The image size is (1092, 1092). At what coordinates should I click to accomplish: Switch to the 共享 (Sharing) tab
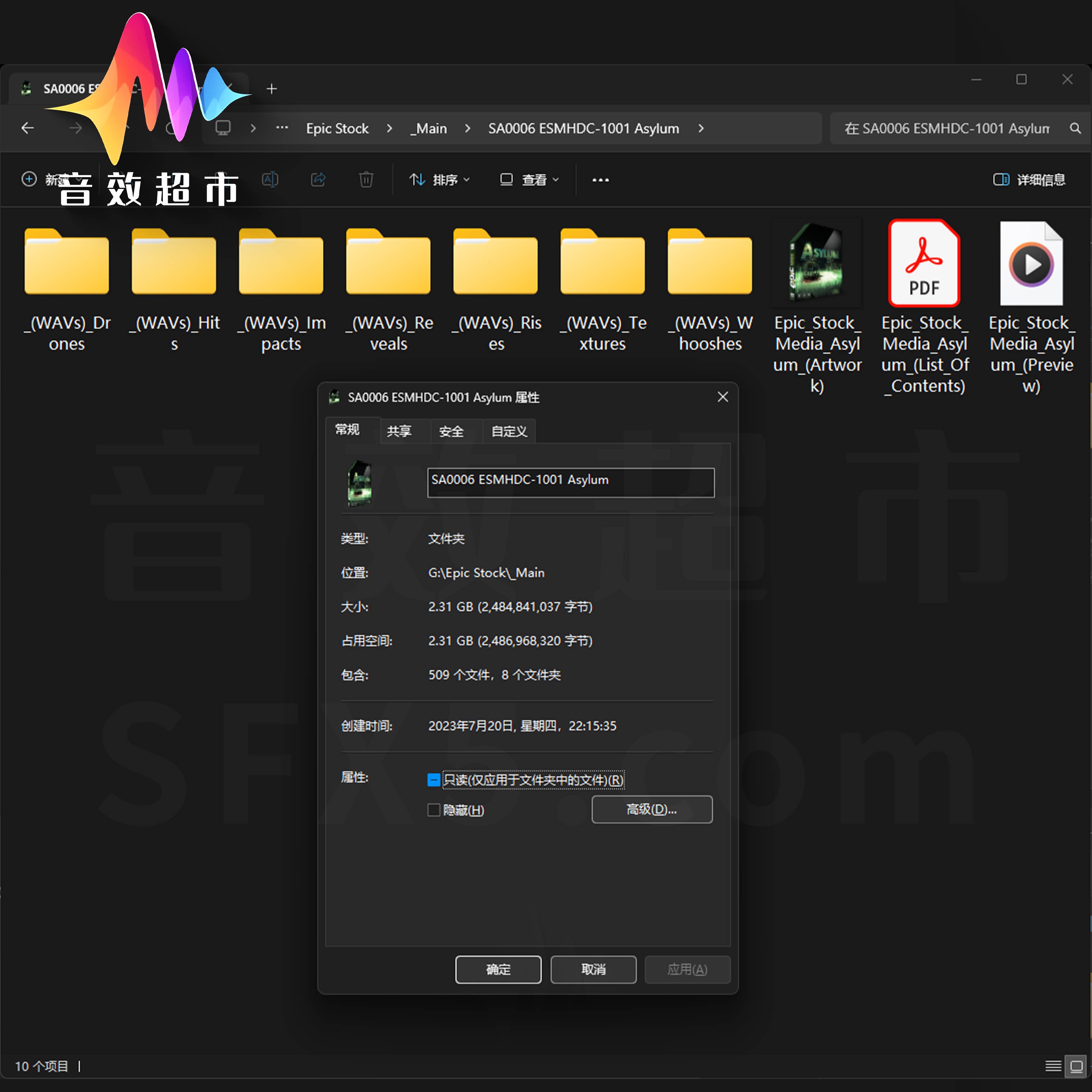coord(399,431)
